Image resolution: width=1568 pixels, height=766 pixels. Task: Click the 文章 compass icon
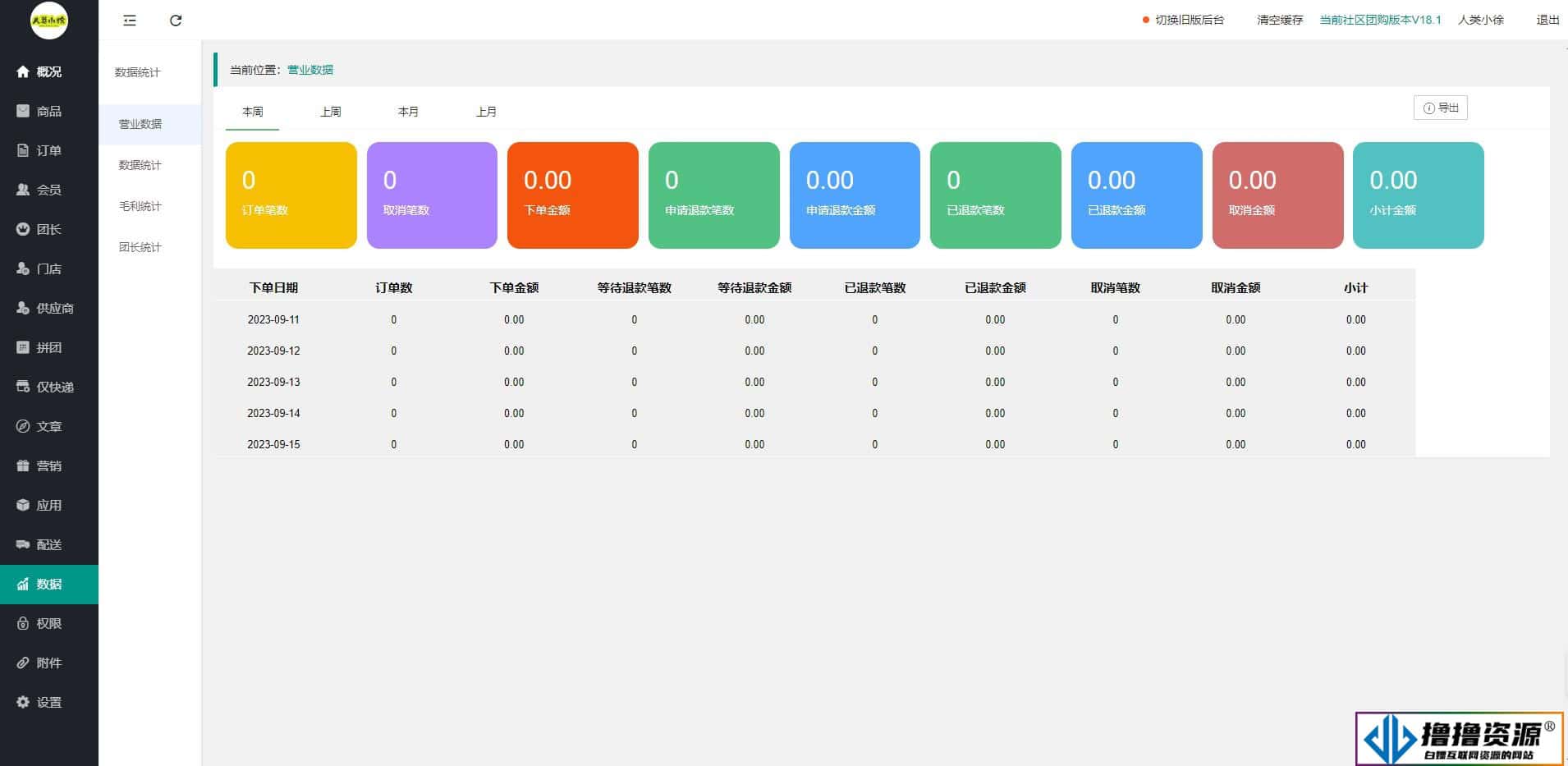(23, 426)
